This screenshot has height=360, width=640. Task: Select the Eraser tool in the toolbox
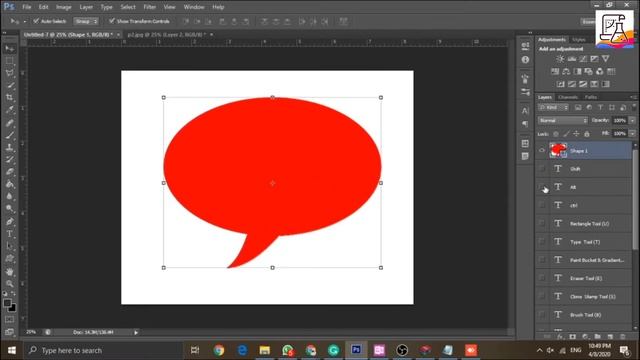click(x=9, y=172)
